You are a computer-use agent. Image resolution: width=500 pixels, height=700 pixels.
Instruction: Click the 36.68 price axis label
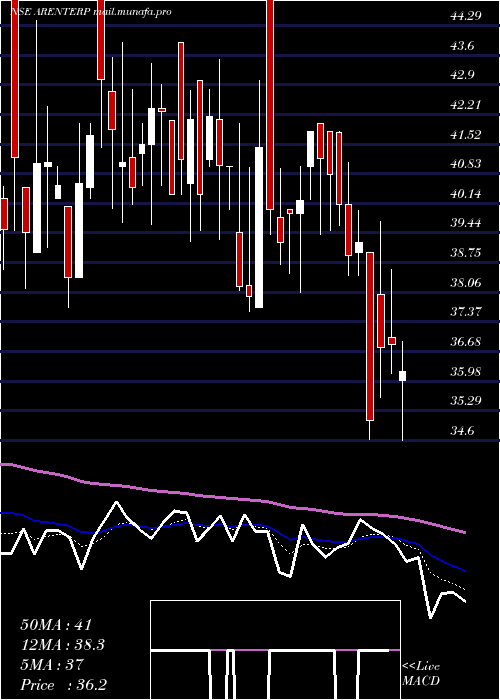pos(466,342)
